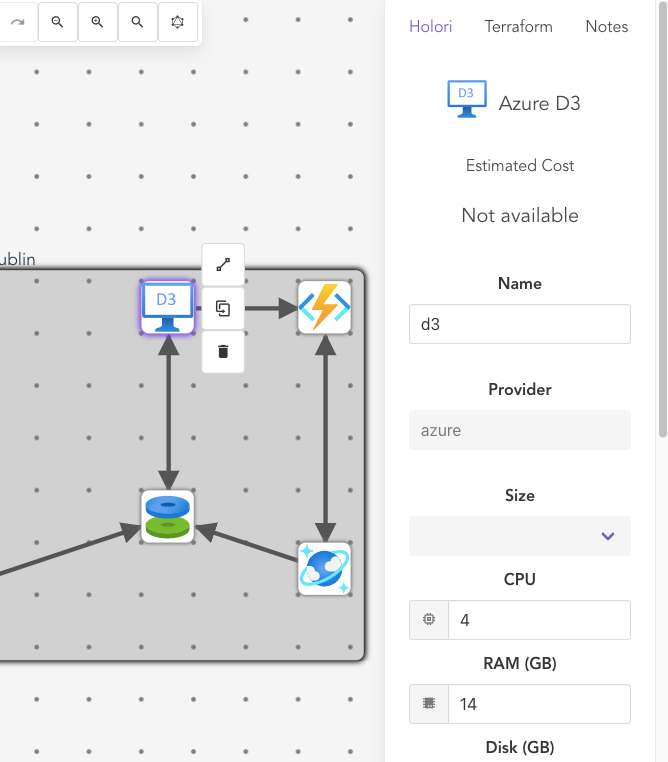Click the plain magnifier reset-zoom icon

coord(137,22)
